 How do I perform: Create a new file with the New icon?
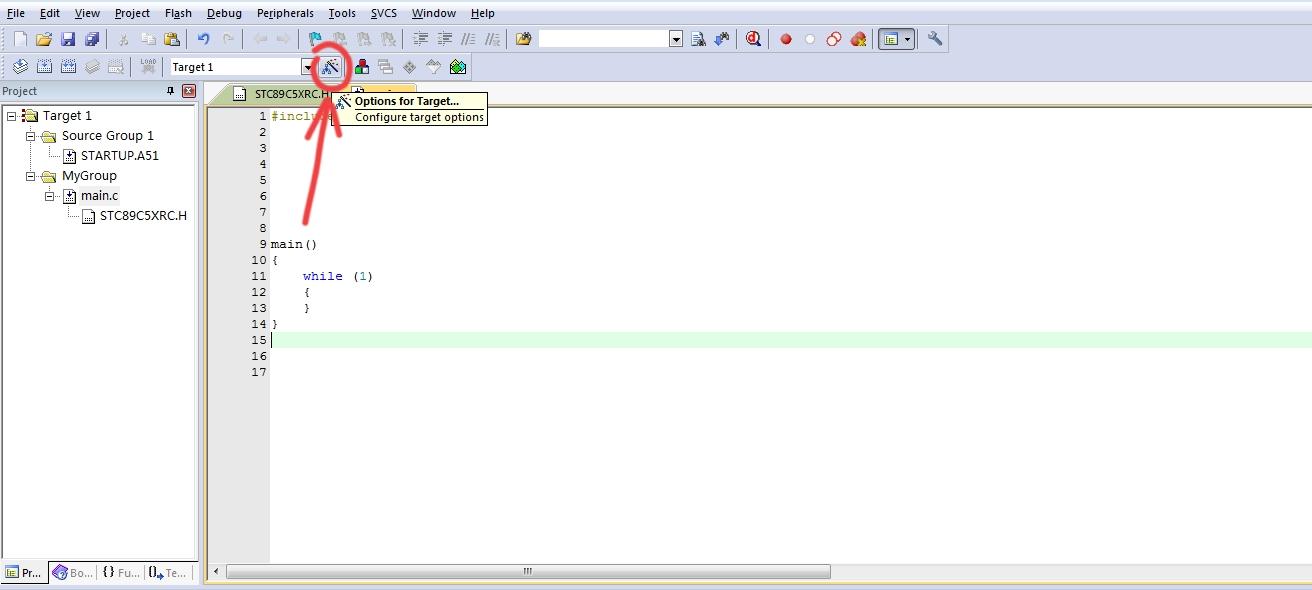point(20,39)
